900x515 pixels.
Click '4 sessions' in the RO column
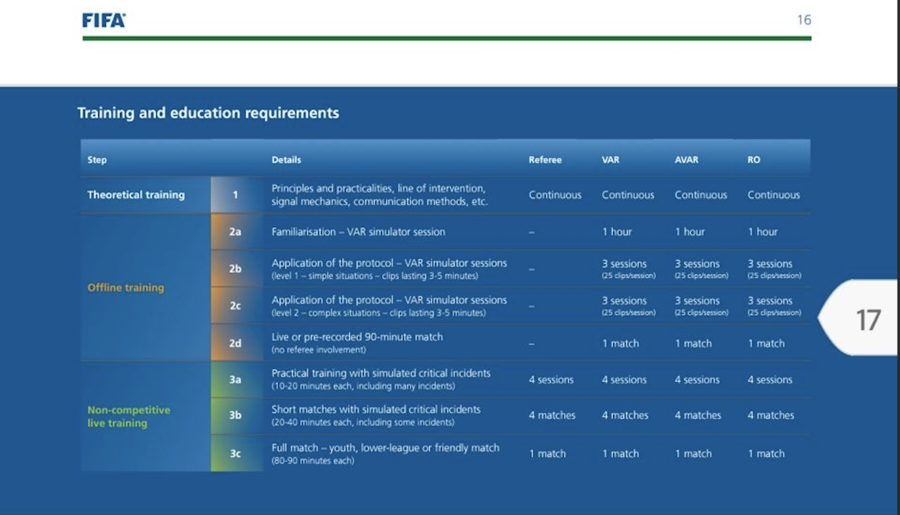770,380
